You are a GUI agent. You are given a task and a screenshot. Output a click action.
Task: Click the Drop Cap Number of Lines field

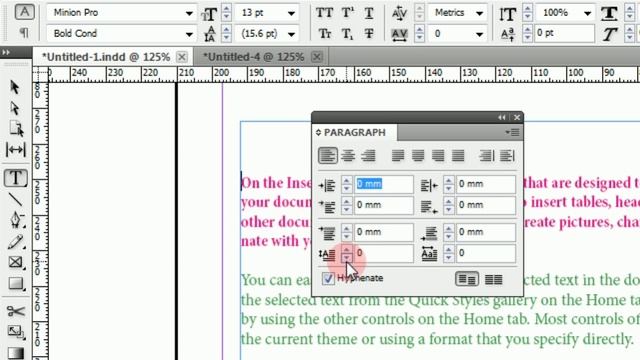click(384, 253)
